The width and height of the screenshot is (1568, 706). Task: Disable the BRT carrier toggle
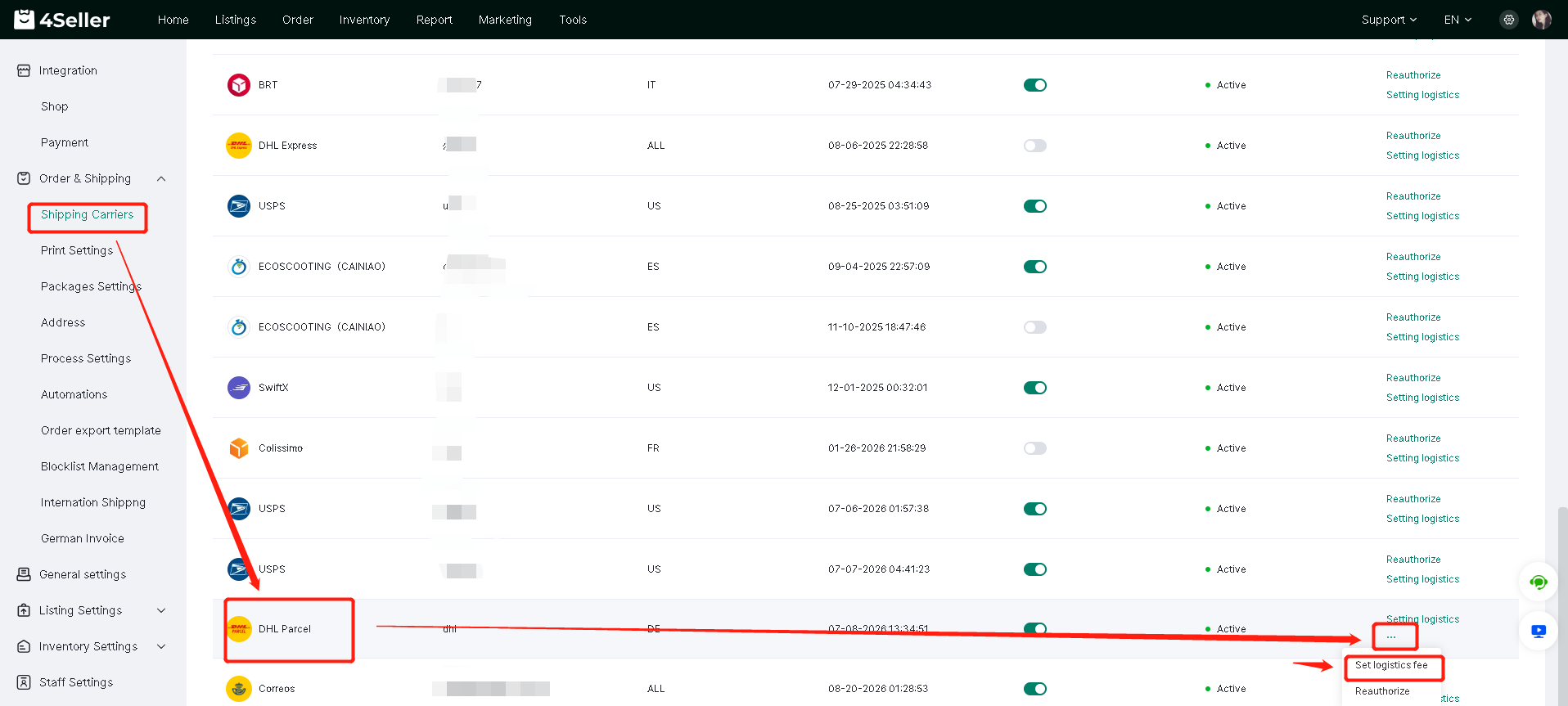point(1035,85)
